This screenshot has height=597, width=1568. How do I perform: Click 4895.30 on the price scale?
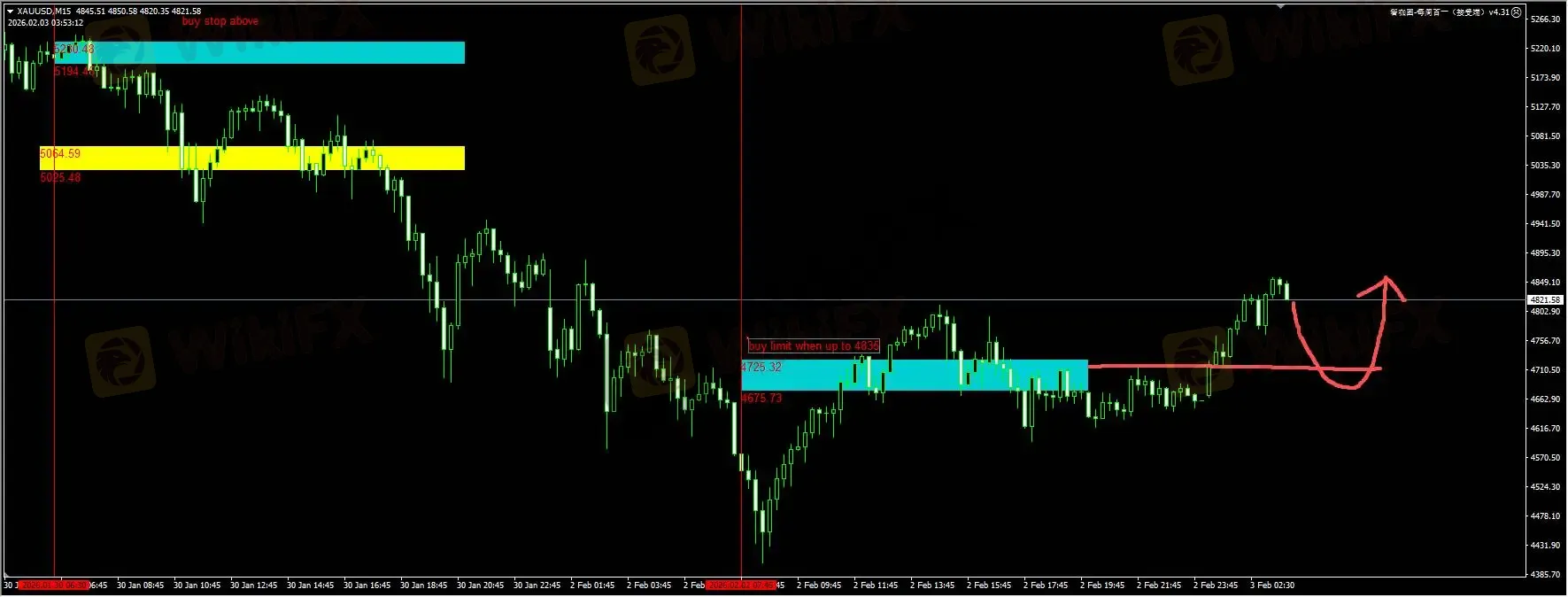pos(1545,253)
